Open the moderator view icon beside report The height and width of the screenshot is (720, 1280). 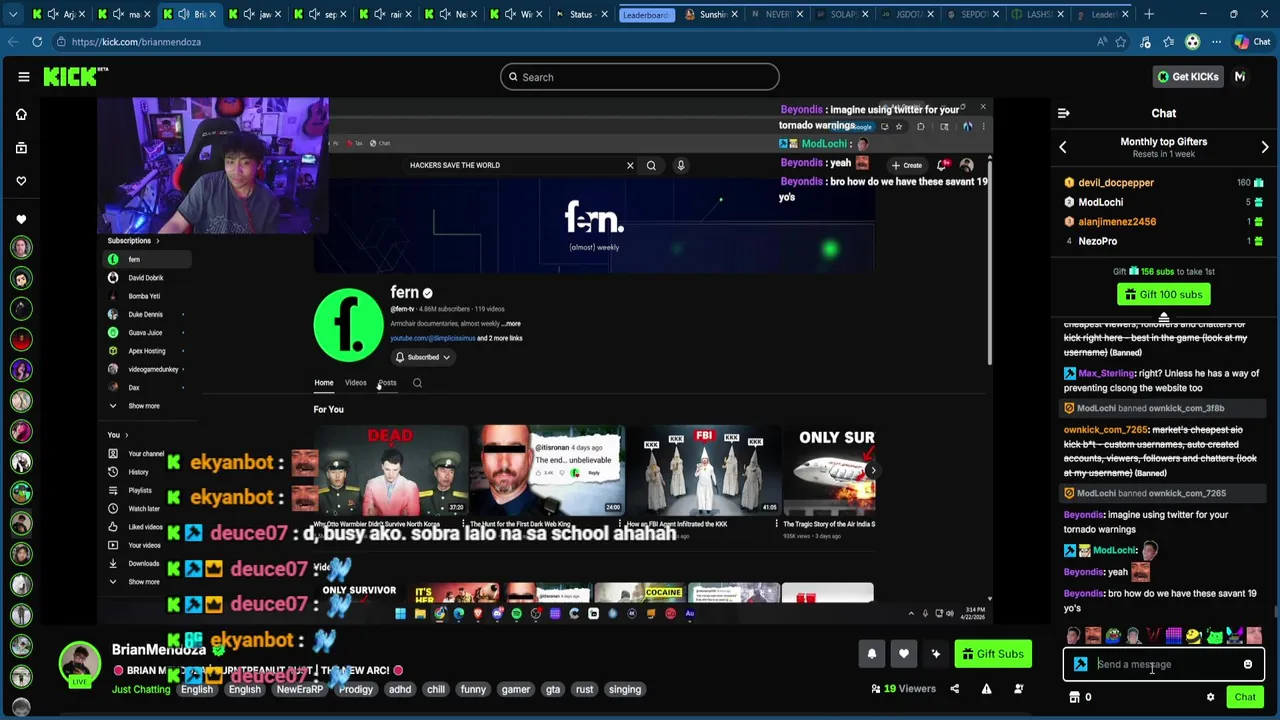pyautogui.click(x=1018, y=689)
